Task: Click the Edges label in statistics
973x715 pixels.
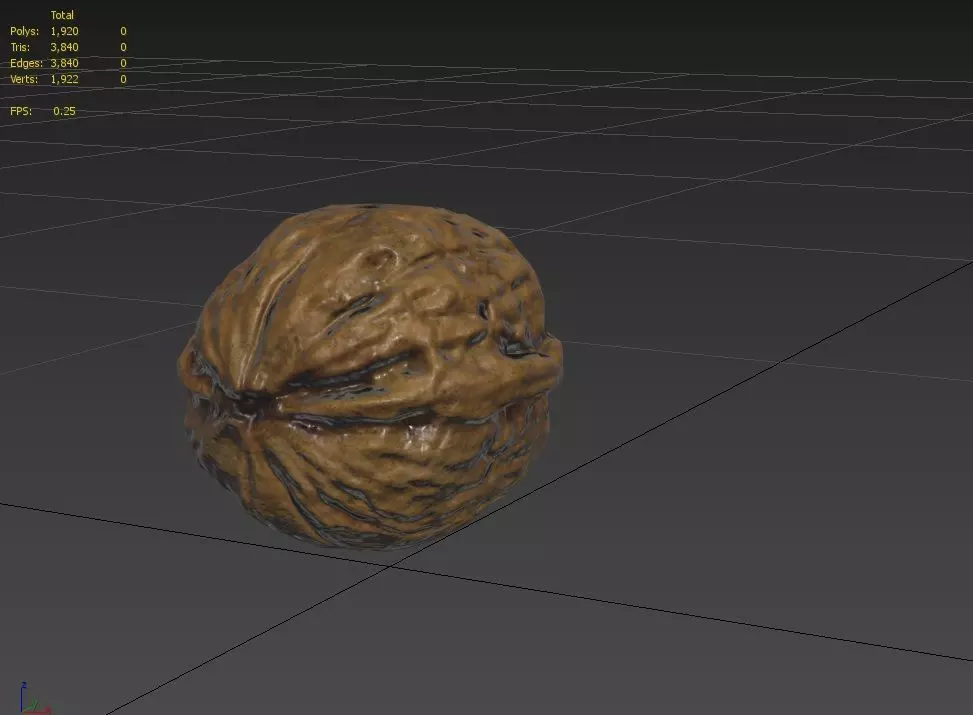Action: (26, 63)
